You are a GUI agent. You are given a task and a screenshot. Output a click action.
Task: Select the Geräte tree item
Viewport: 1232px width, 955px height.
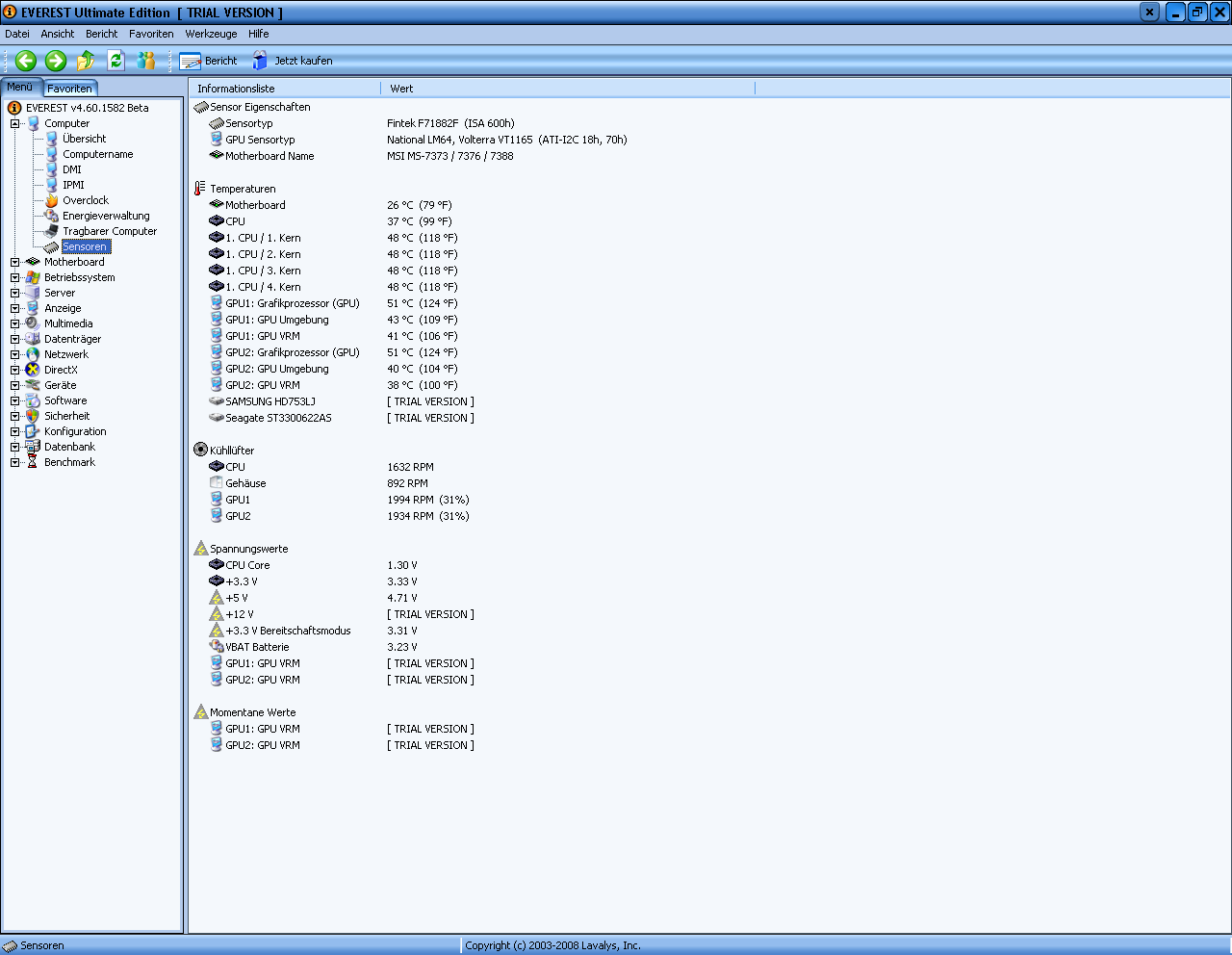[61, 385]
